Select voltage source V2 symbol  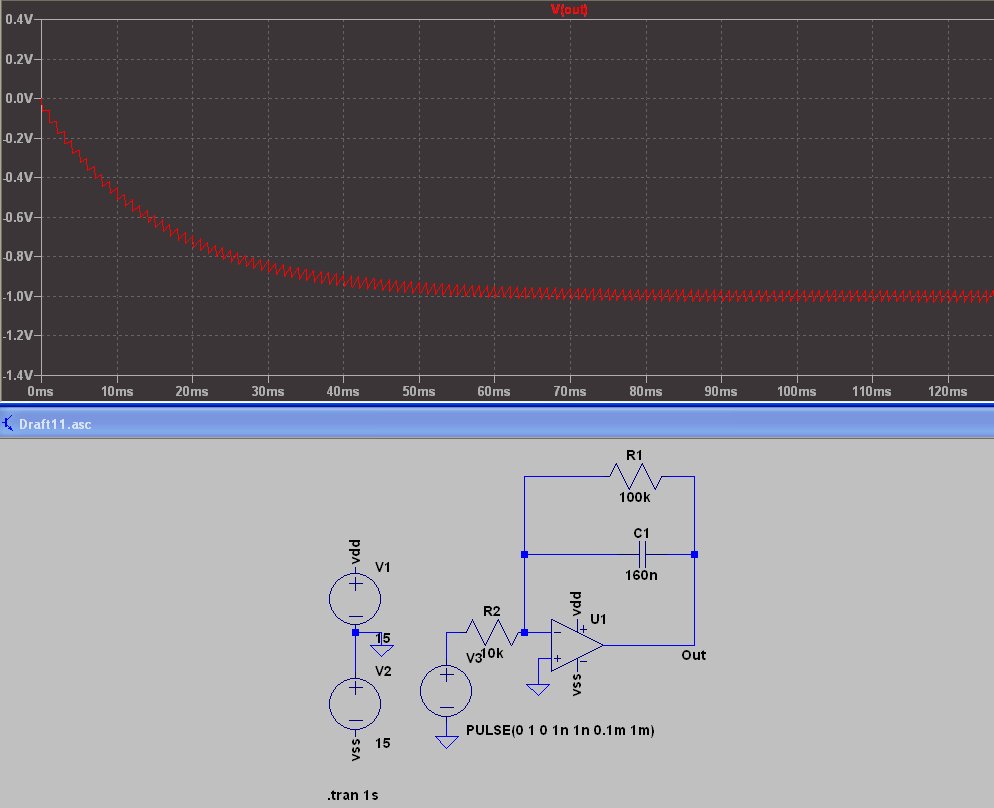pyautogui.click(x=355, y=703)
